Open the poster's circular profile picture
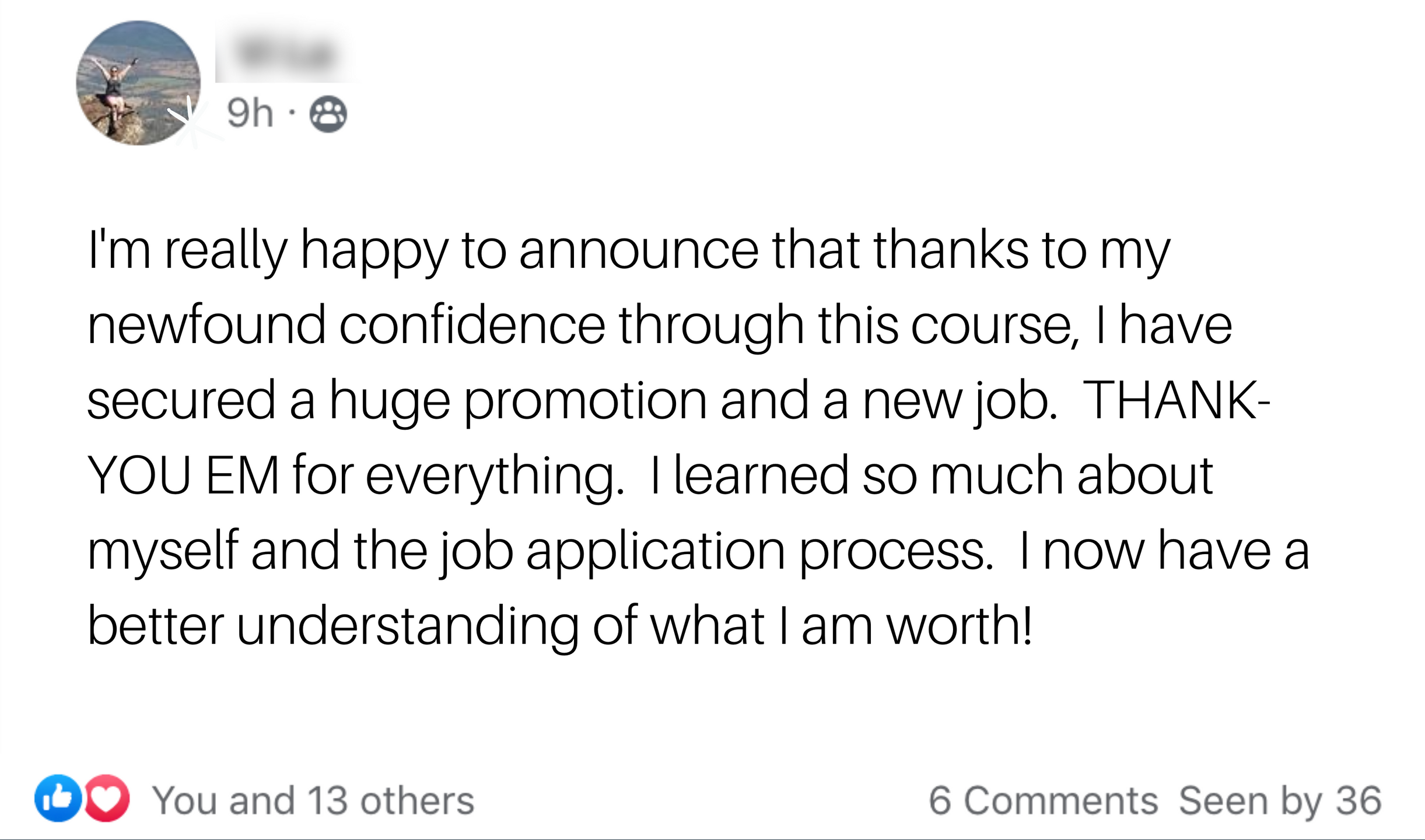1425x840 pixels. click(x=138, y=83)
